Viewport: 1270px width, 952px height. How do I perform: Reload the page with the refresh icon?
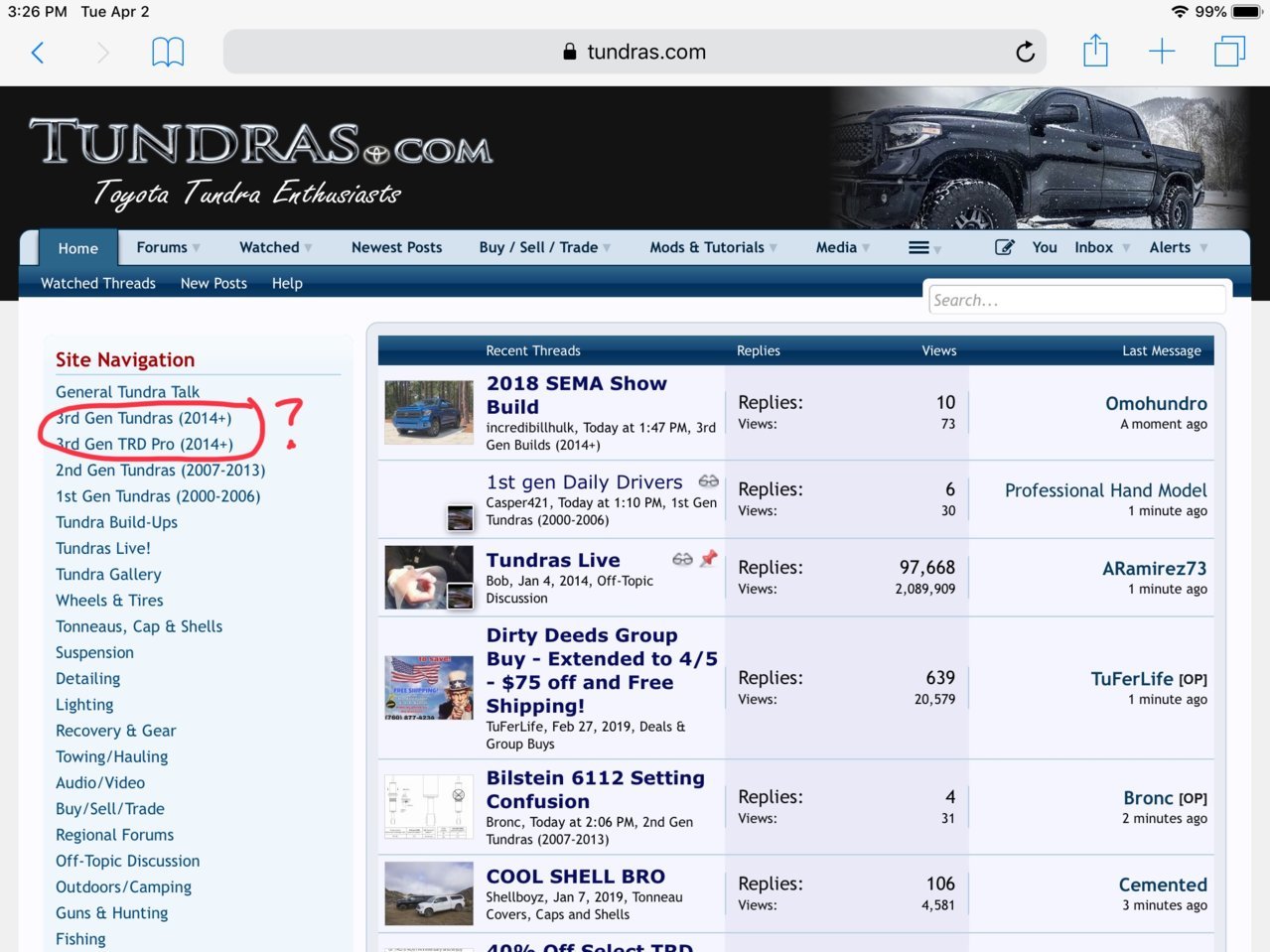(1026, 52)
